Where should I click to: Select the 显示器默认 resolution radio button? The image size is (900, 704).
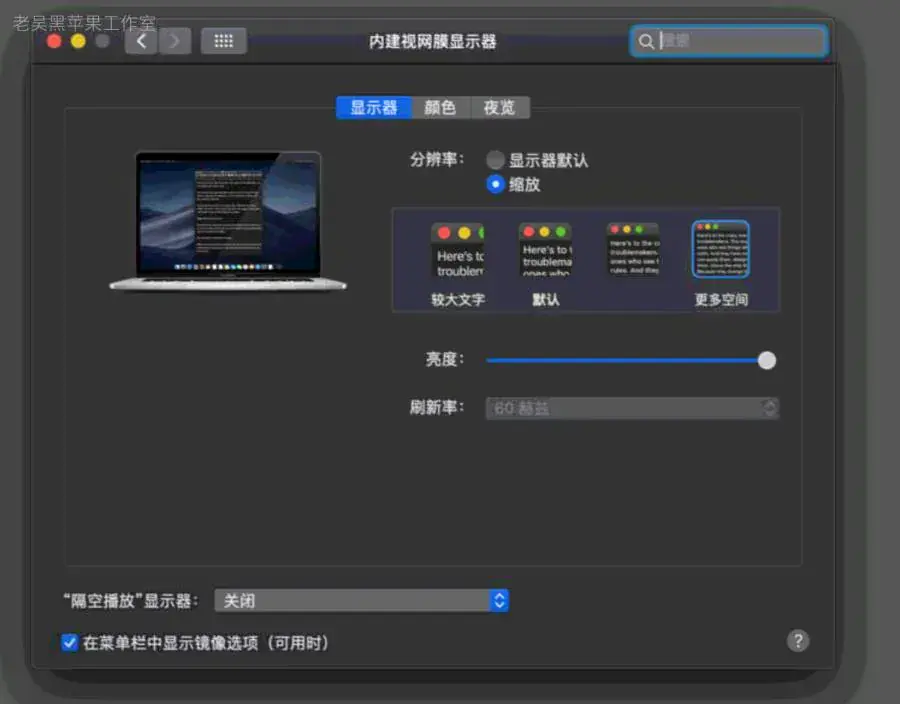pyautogui.click(x=495, y=160)
